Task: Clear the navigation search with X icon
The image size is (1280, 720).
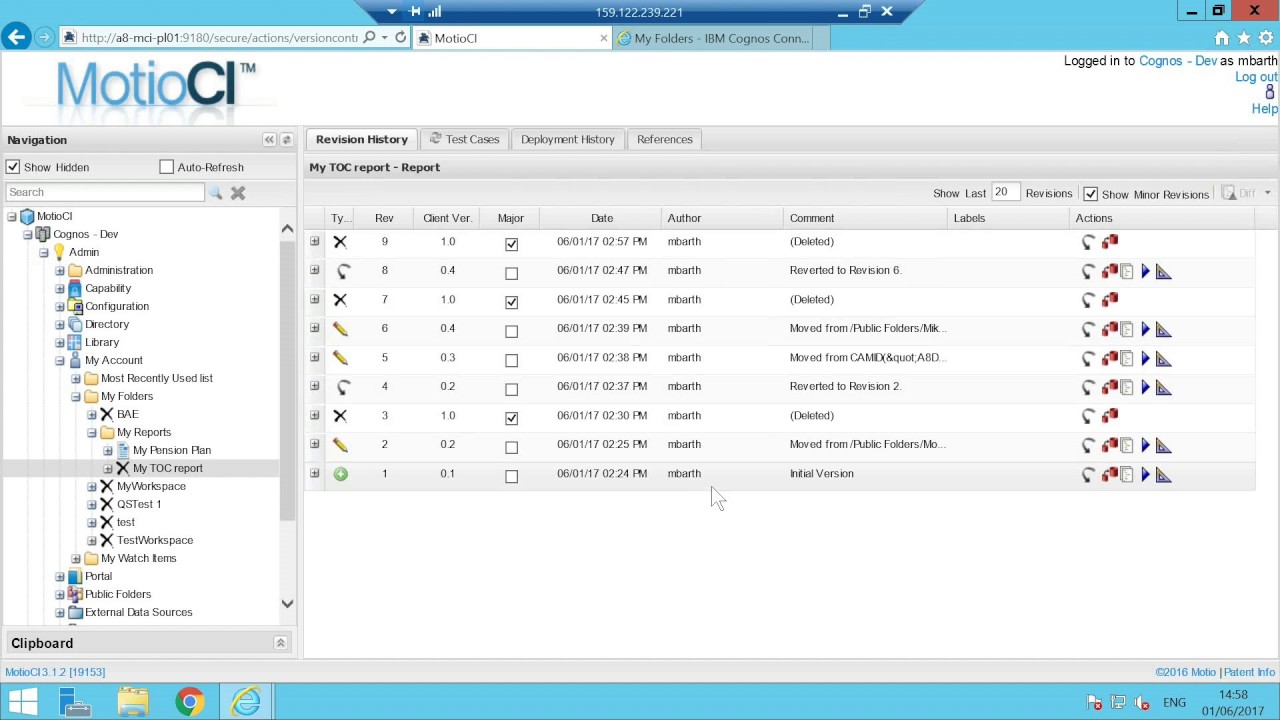Action: [238, 193]
